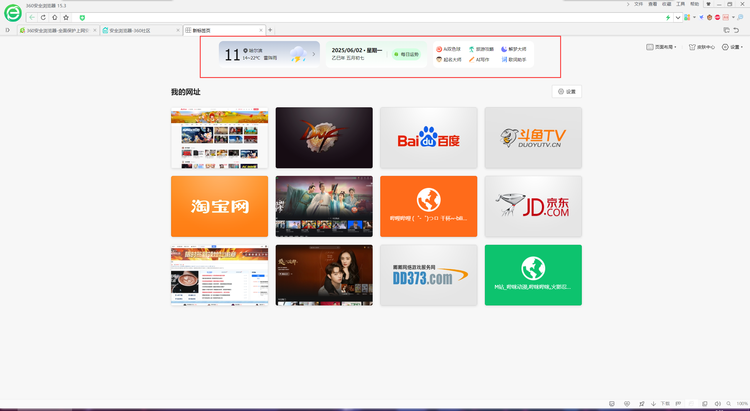
Task: Open the 百度 site tile
Action: [x=428, y=138]
